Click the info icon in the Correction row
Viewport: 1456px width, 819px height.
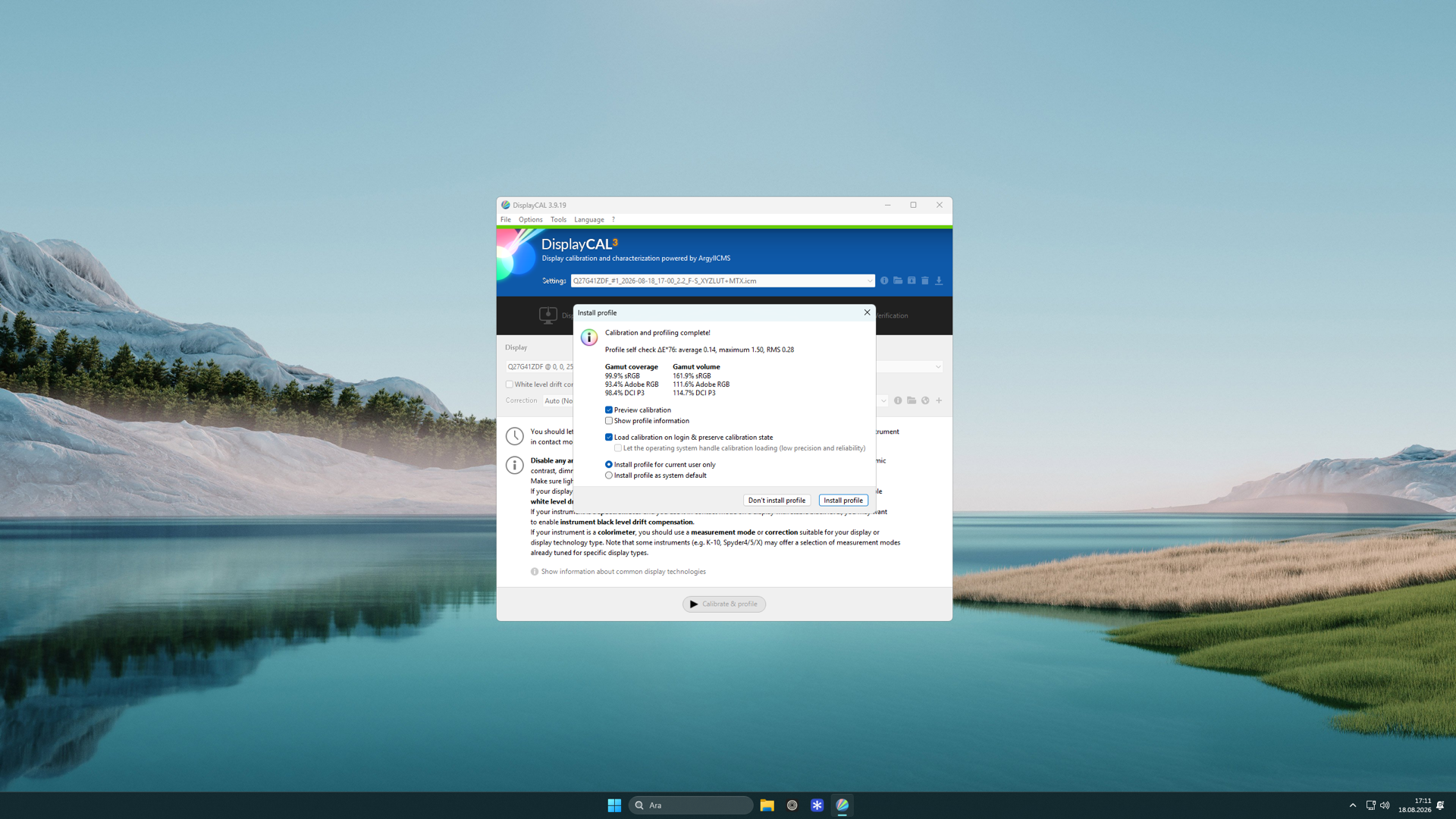tap(898, 400)
